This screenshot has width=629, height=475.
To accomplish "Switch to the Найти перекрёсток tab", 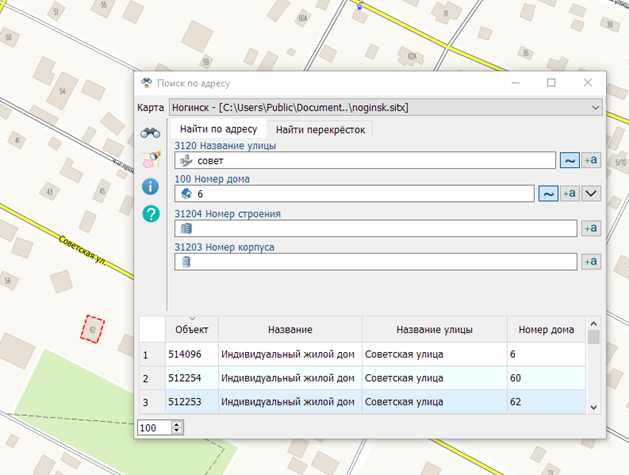I will [x=322, y=129].
